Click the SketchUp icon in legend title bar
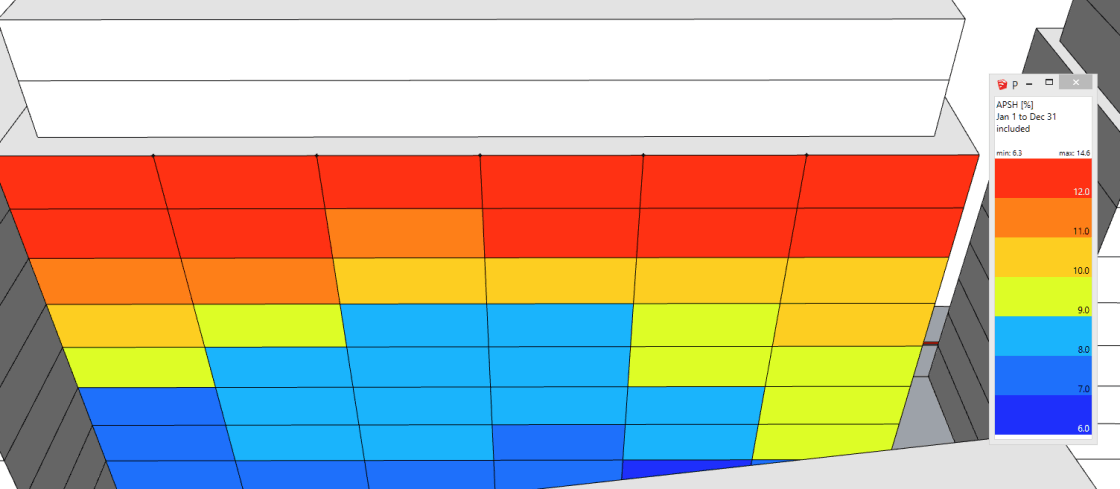Image resolution: width=1120 pixels, height=489 pixels. pos(1002,84)
